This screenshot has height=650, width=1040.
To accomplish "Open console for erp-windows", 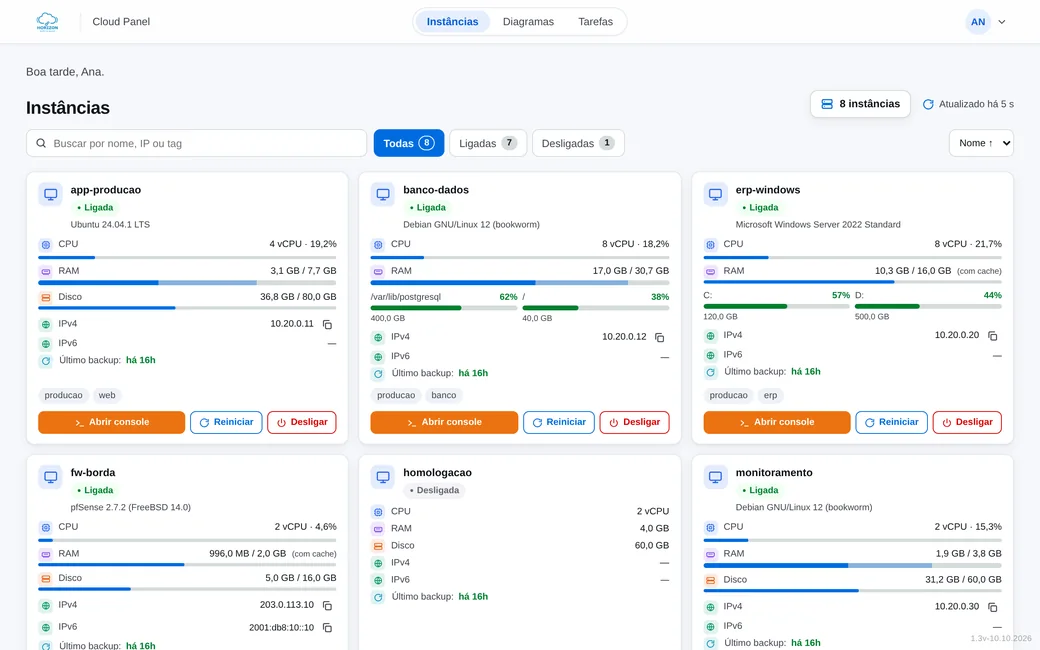I will 777,422.
